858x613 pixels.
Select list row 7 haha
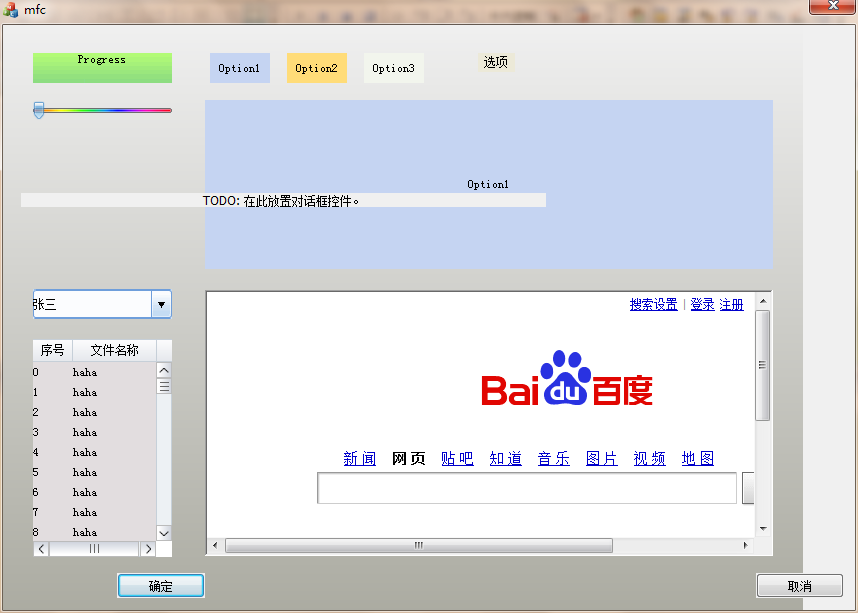click(95, 512)
